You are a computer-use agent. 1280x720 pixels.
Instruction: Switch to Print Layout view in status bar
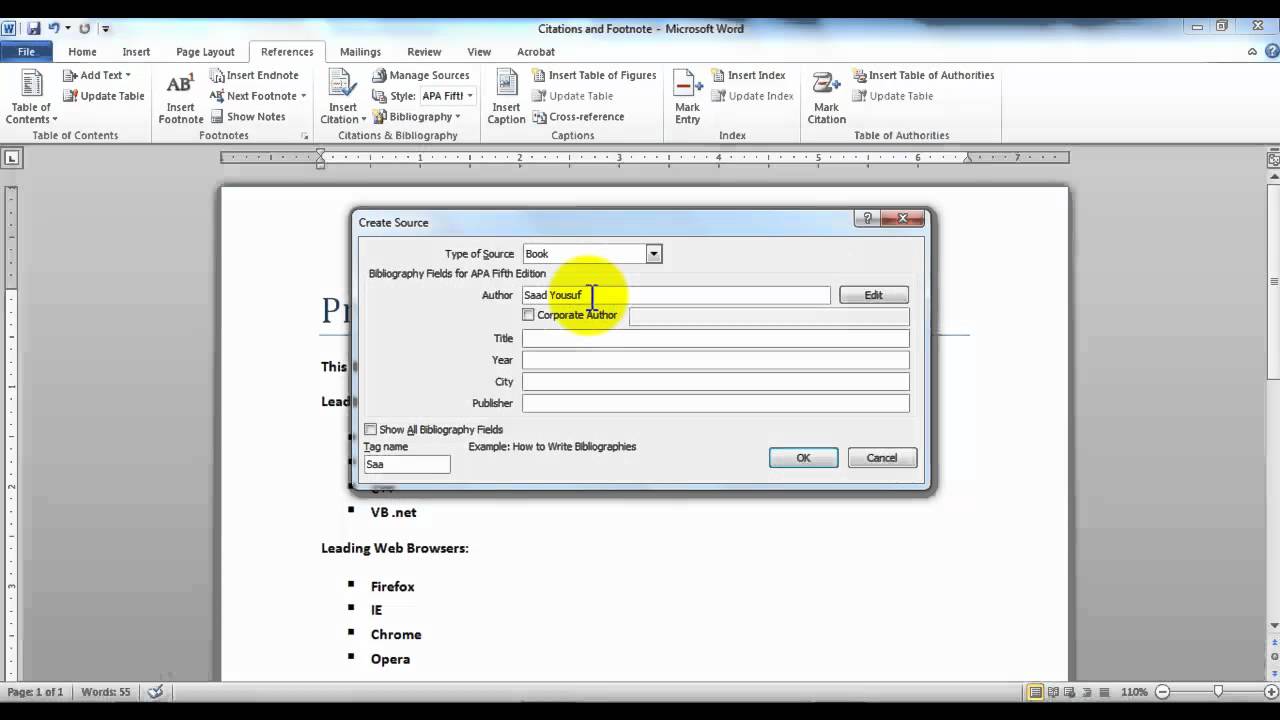(x=1036, y=692)
